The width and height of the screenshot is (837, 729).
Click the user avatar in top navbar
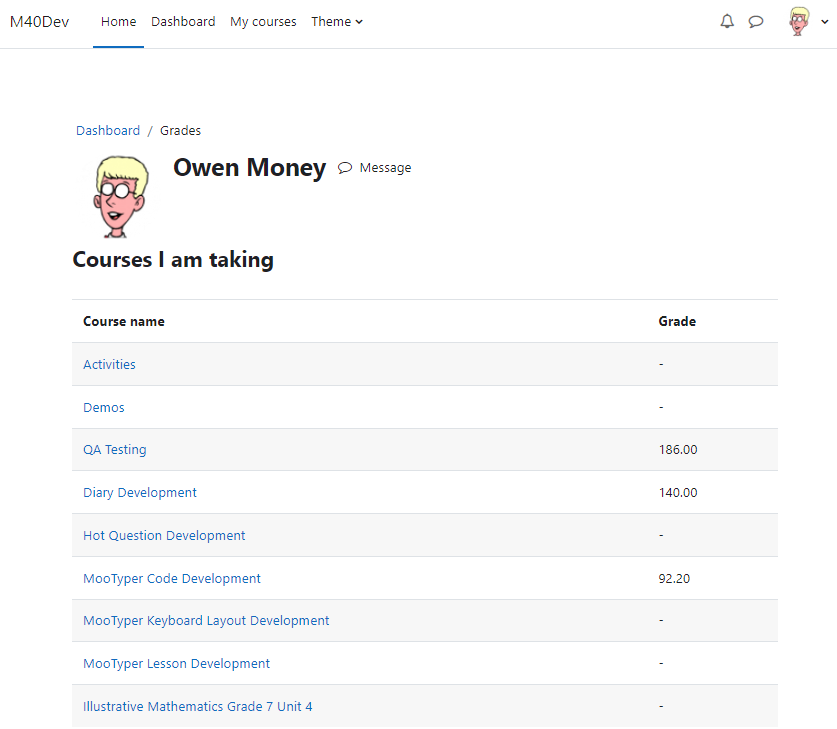(x=799, y=21)
